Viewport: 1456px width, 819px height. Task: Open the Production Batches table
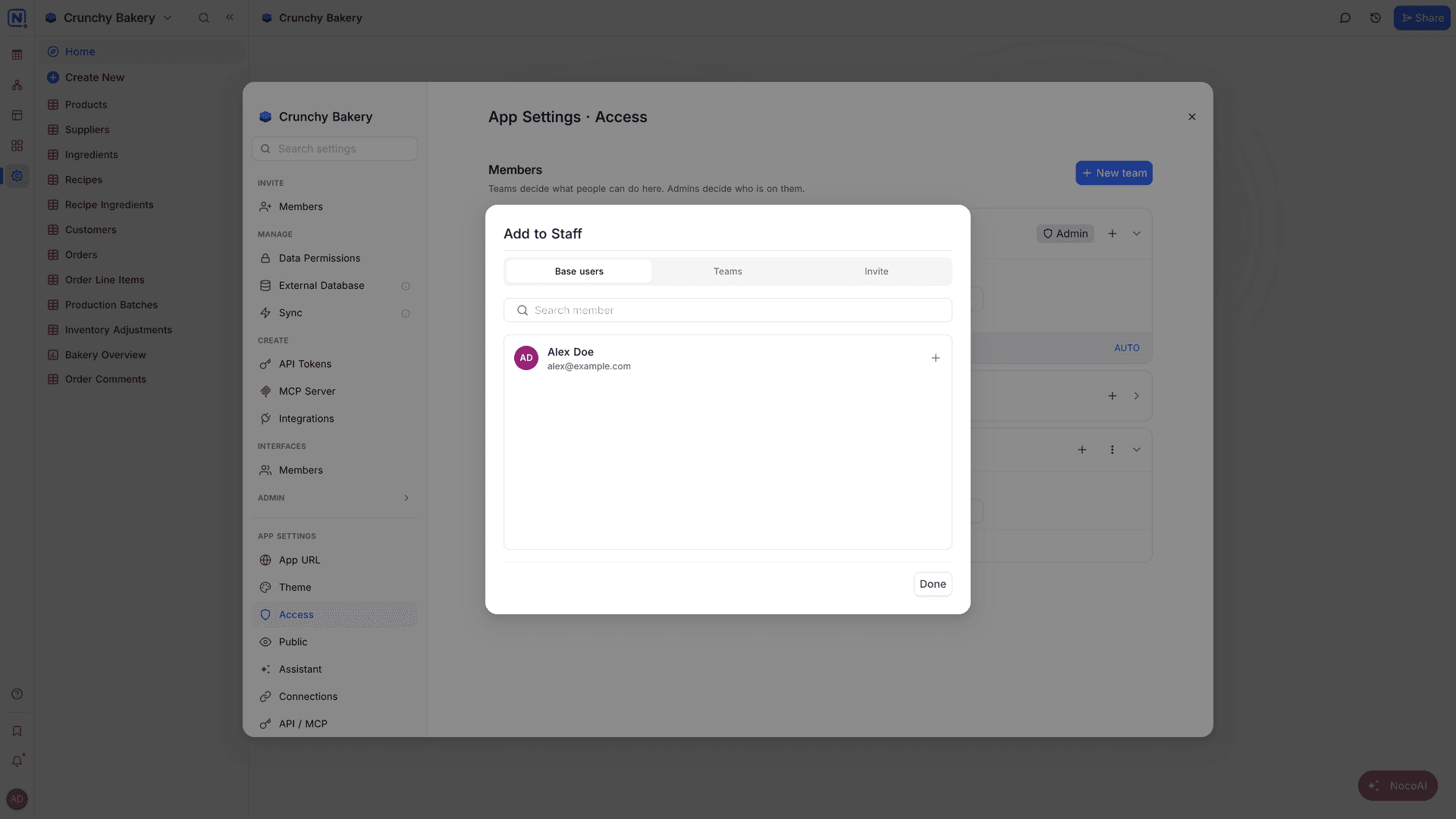pos(141,305)
